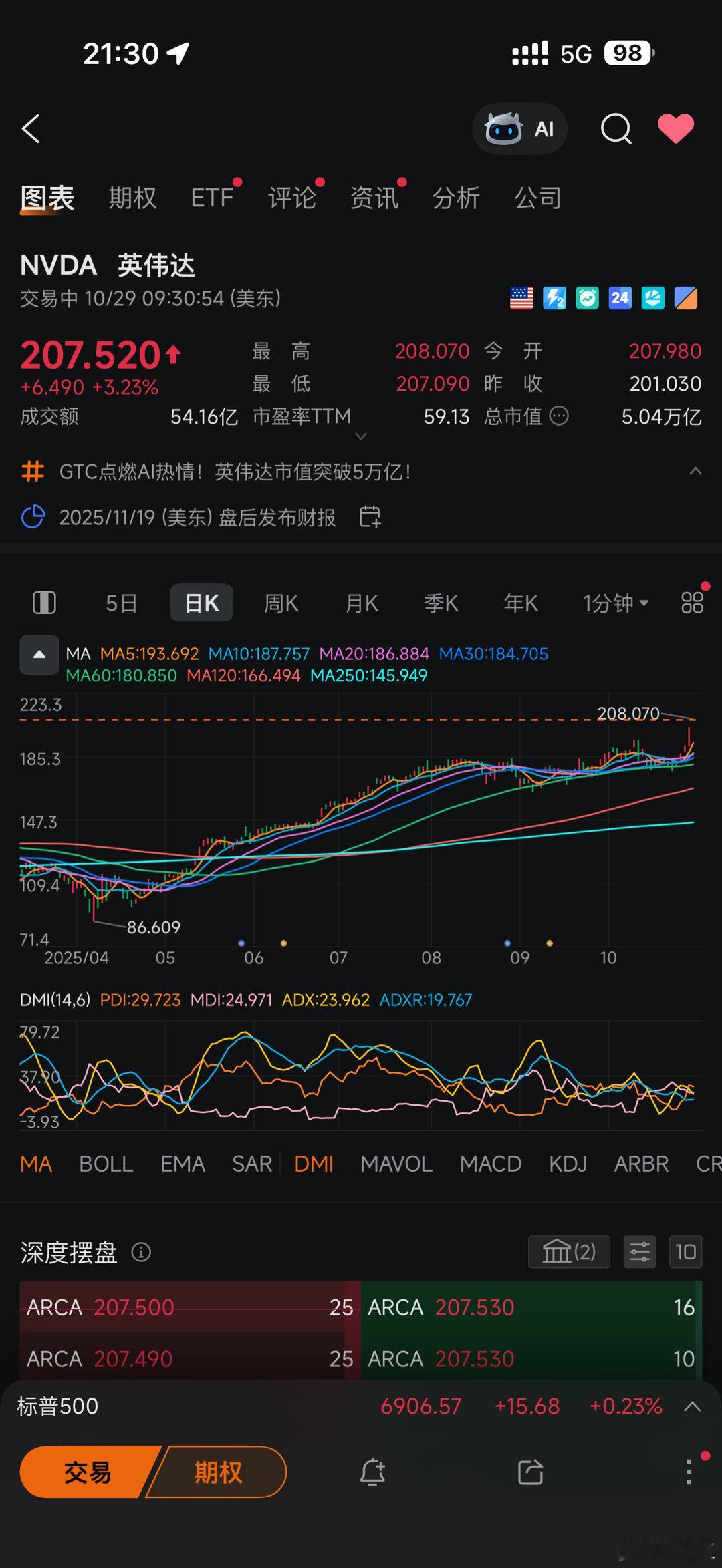Viewport: 722px width, 1568px height.
Task: Expand more quote details chevron
Action: click(x=361, y=436)
